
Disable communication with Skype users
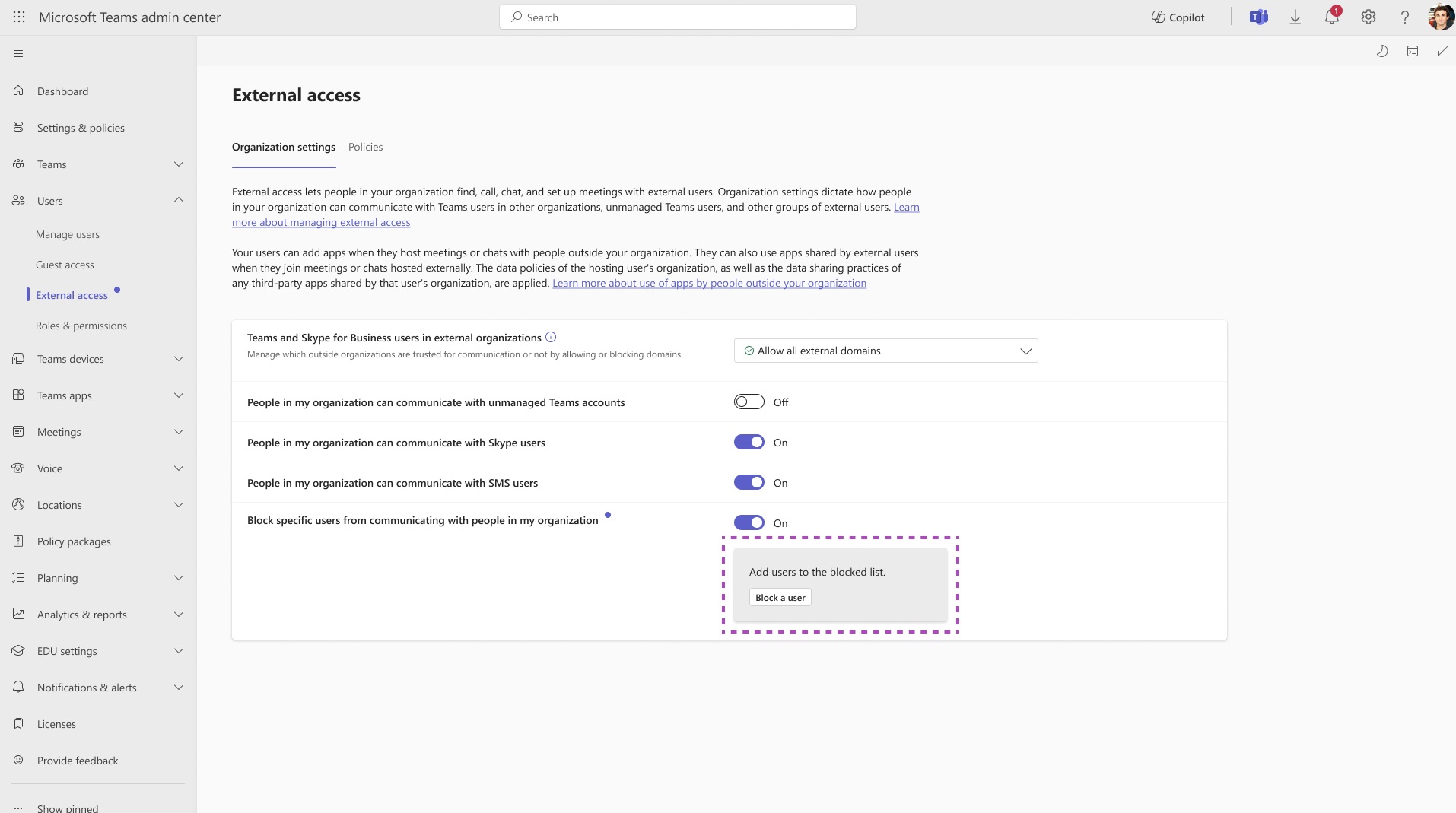749,442
